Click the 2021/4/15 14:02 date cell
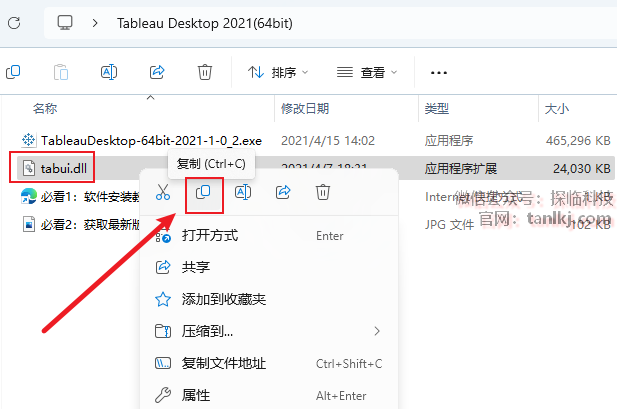The image size is (617, 409). (328, 141)
